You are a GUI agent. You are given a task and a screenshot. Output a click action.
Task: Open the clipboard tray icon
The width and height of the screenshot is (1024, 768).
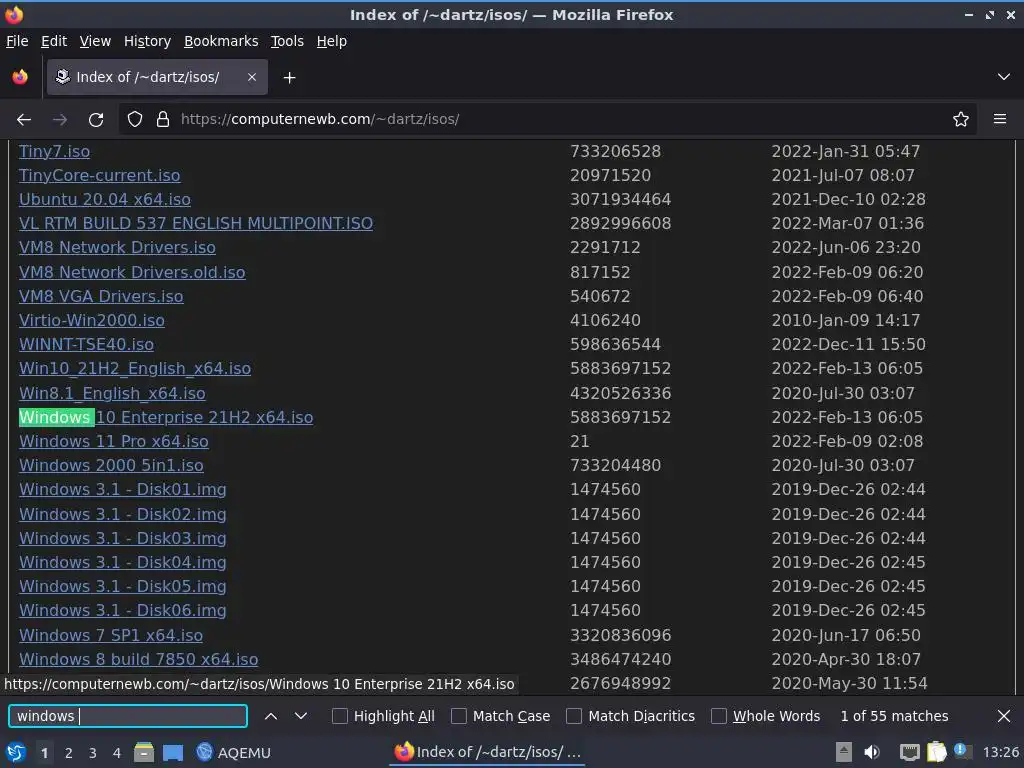[936, 752]
